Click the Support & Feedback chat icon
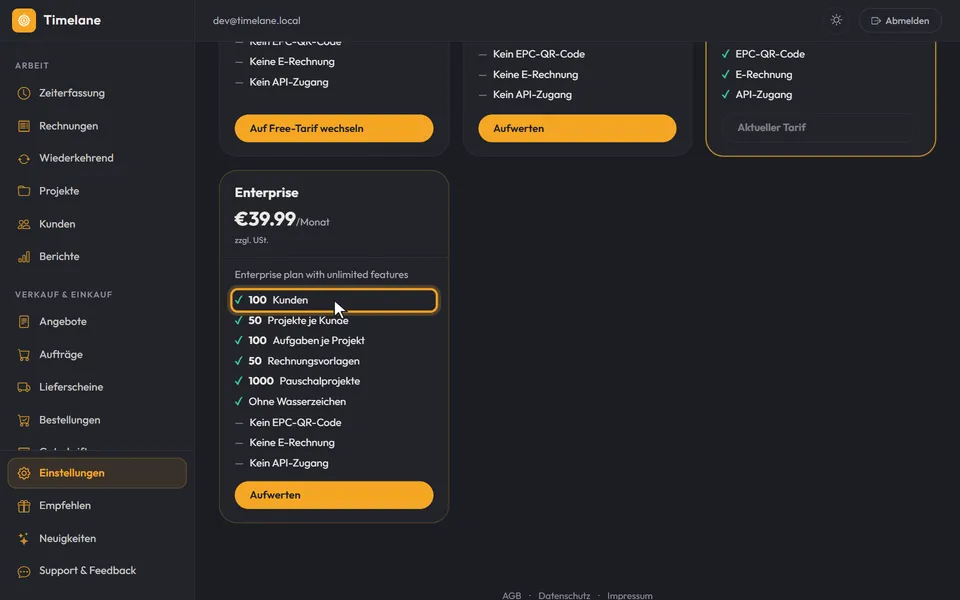Image resolution: width=960 pixels, height=600 pixels. coord(24,571)
